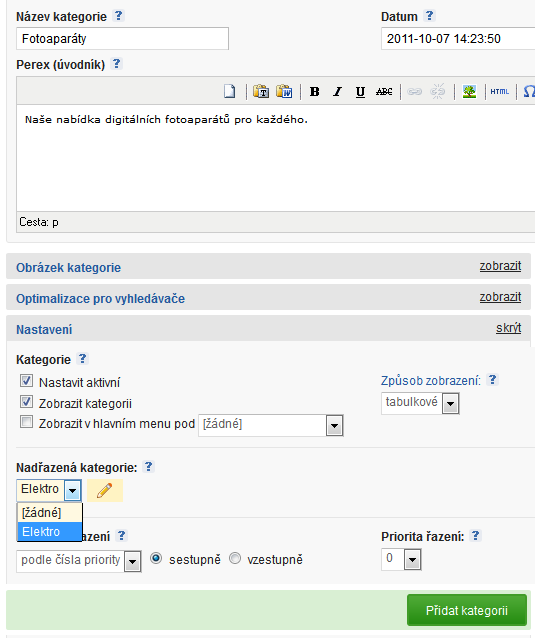Uncheck the Zobrazit kategorii checkbox

pyautogui.click(x=26, y=402)
